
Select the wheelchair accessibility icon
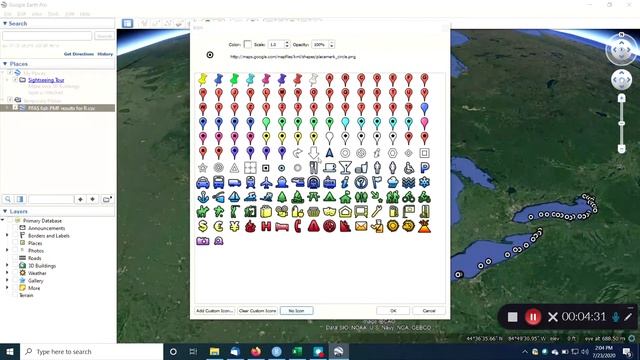click(409, 168)
